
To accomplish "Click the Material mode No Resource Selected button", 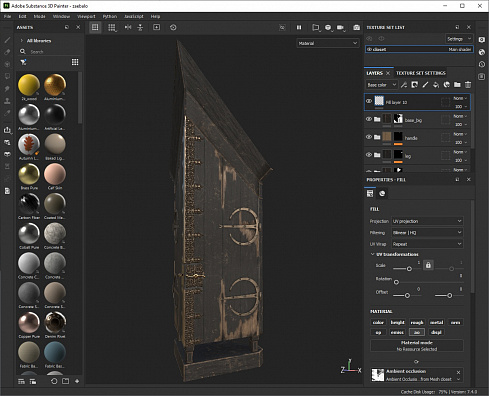I will tap(417, 346).
